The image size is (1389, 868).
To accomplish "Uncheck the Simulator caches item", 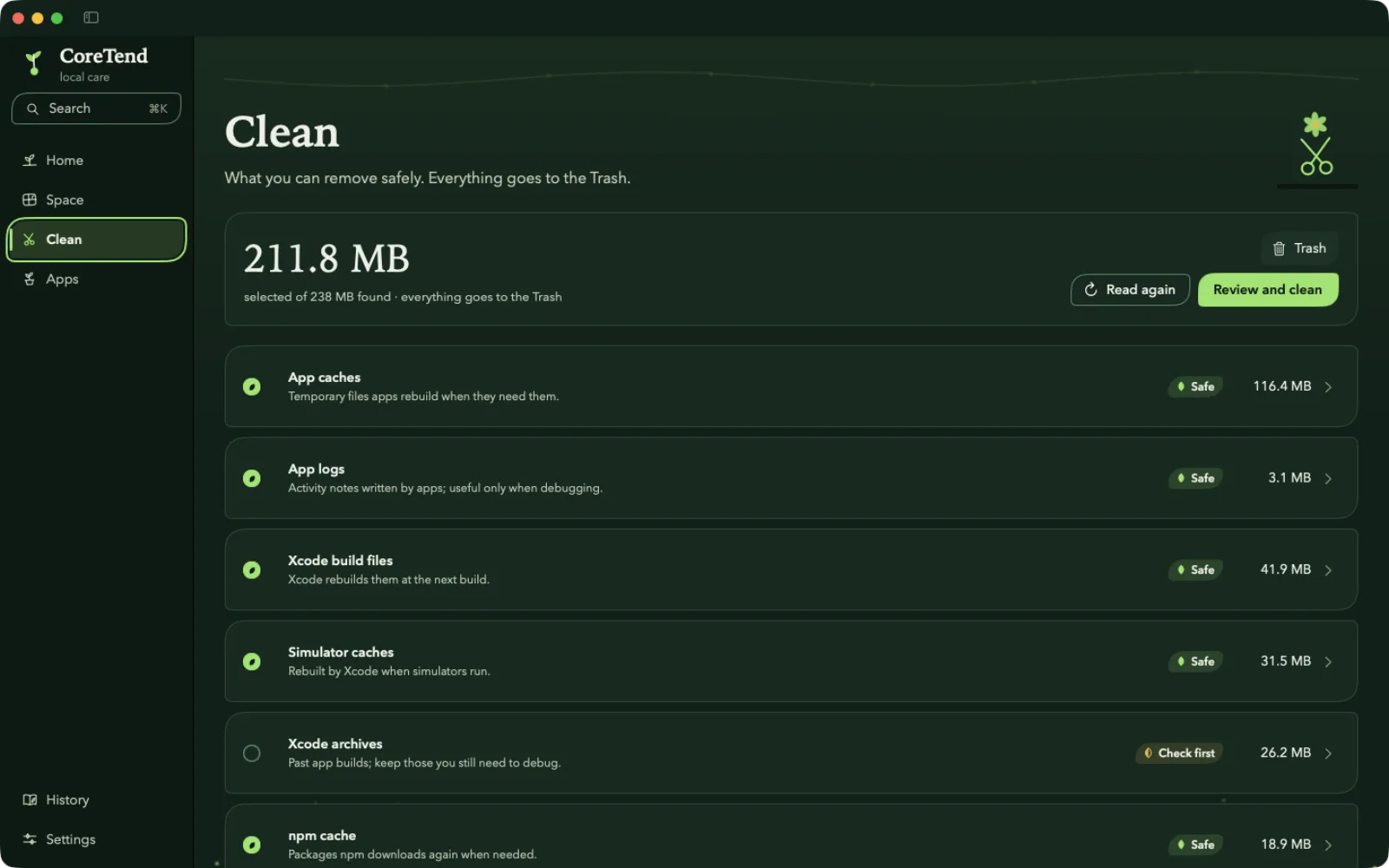I will [252, 661].
